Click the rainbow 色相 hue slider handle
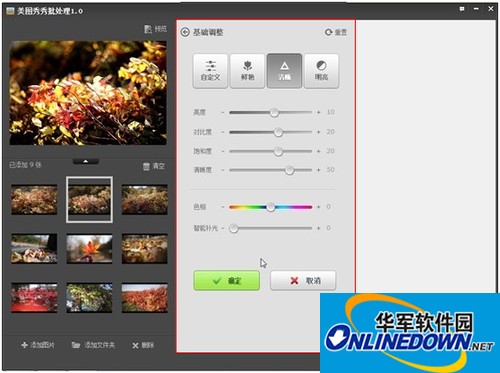This screenshot has width=500, height=373. point(271,207)
